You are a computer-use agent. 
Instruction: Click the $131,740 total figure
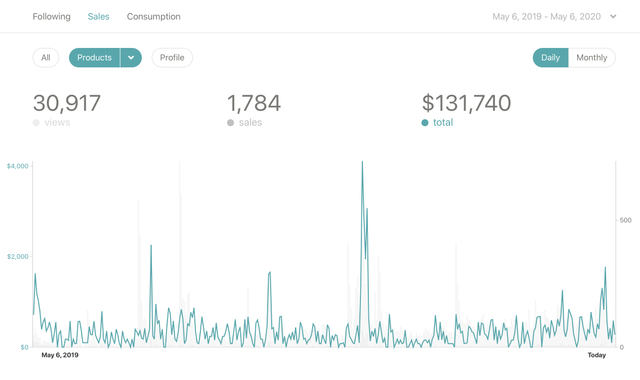(x=466, y=103)
